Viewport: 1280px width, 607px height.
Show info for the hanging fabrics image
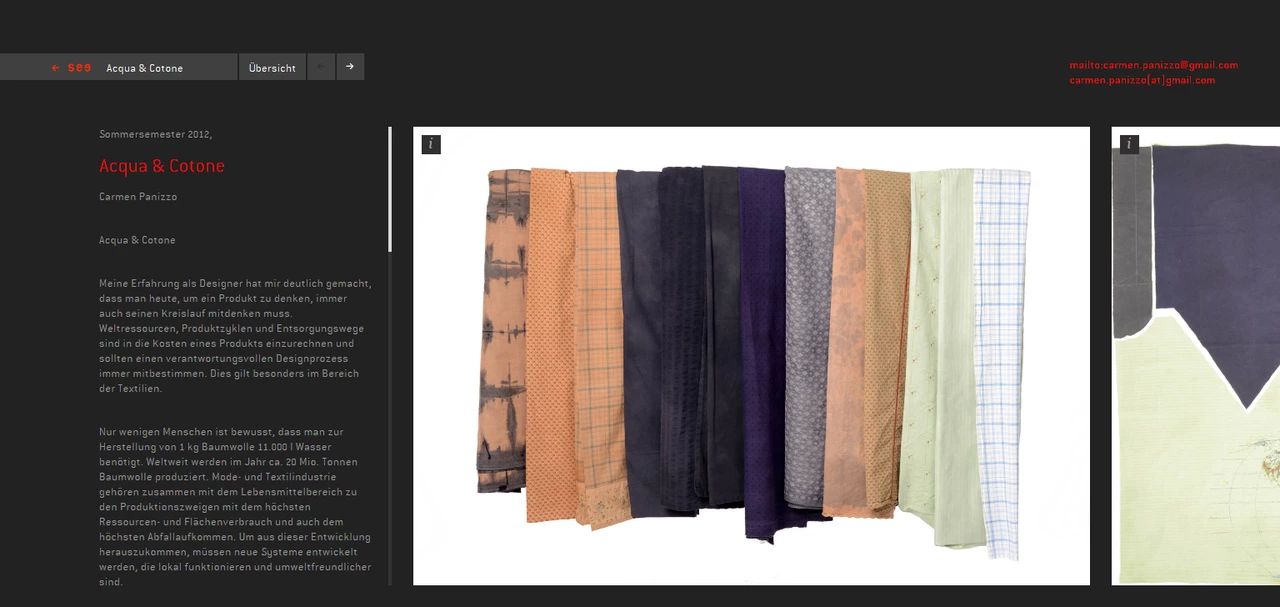point(431,144)
